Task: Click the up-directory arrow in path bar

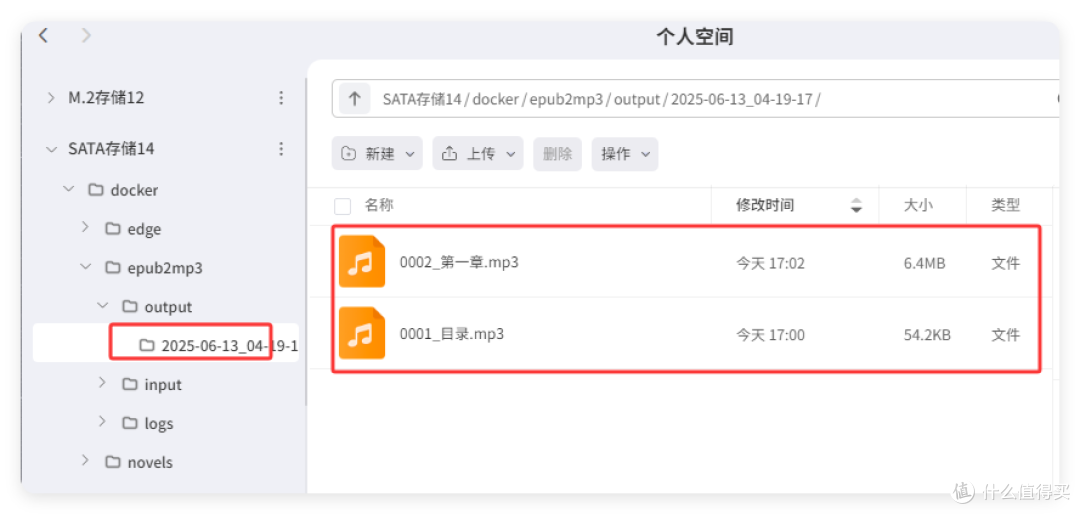Action: pos(354,99)
